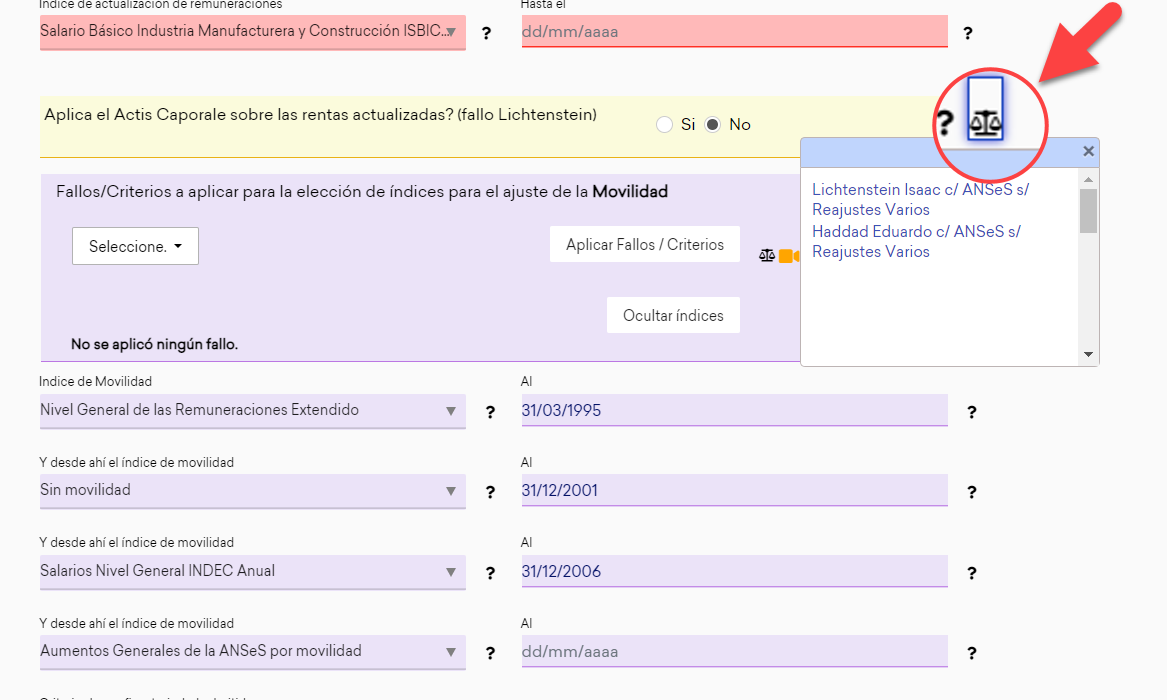Click help icon beside last empty Al date
This screenshot has width=1167, height=700.
click(971, 653)
